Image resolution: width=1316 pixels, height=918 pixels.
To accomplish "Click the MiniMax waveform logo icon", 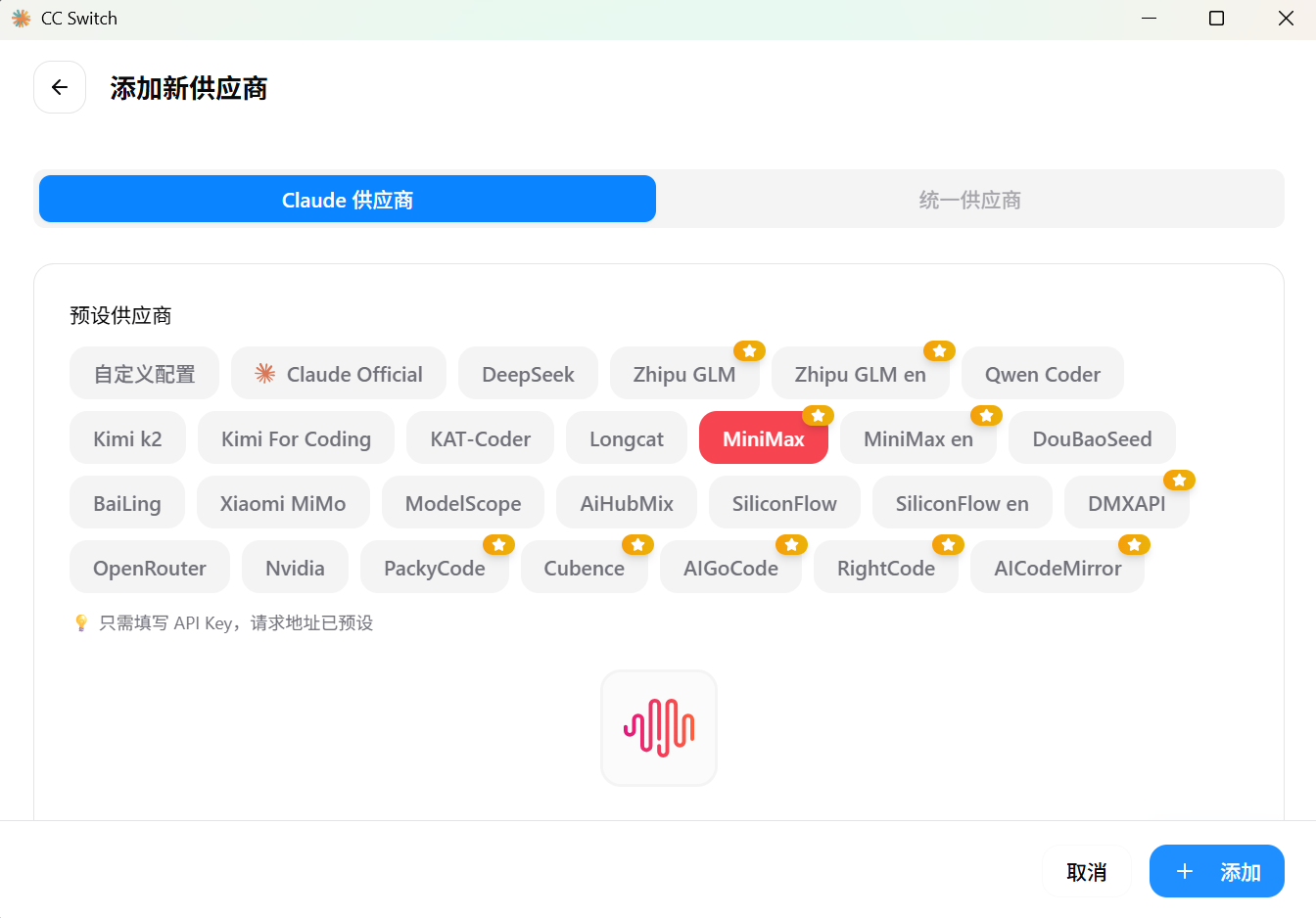I will [659, 728].
